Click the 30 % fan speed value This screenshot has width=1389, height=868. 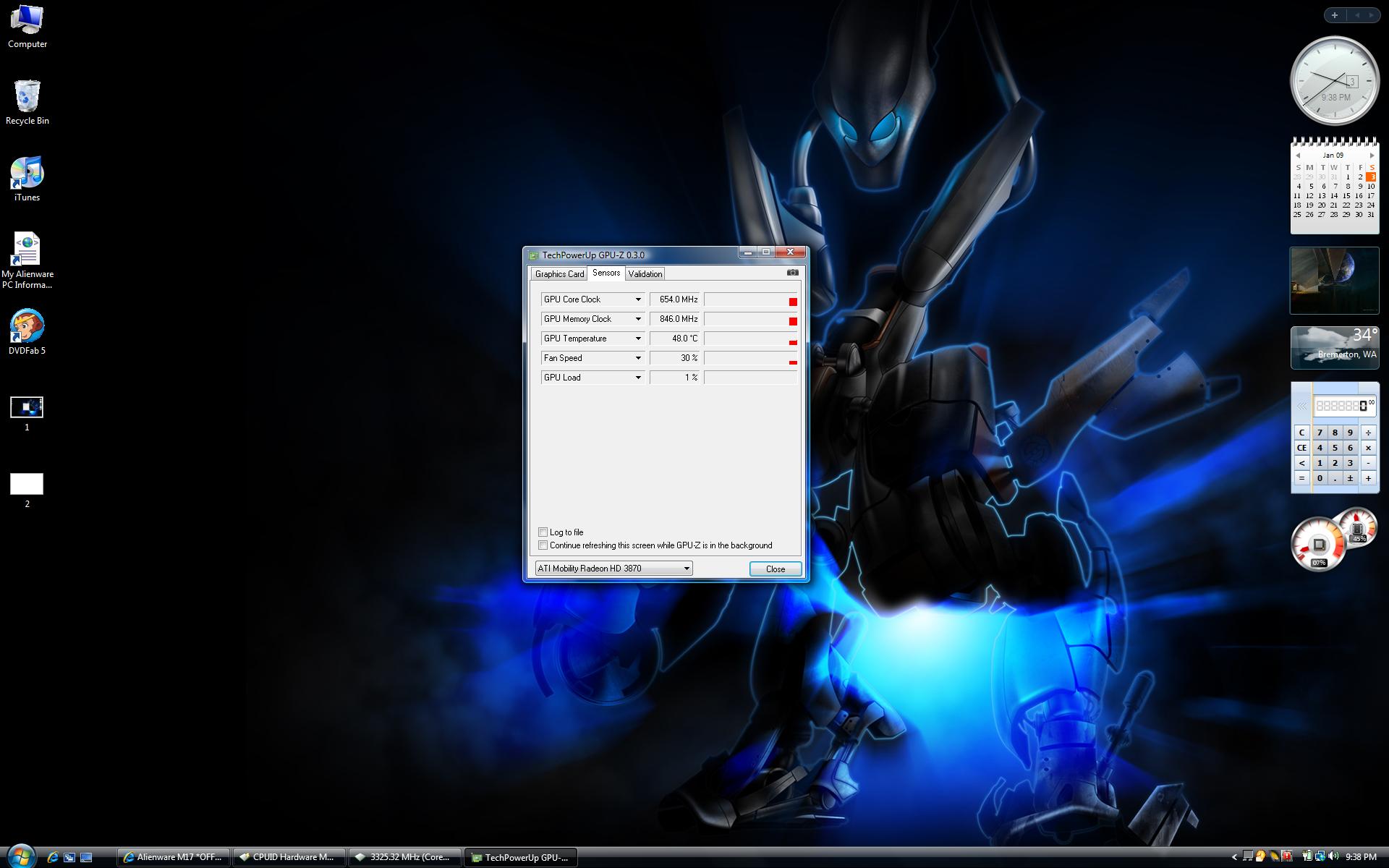tap(676, 358)
